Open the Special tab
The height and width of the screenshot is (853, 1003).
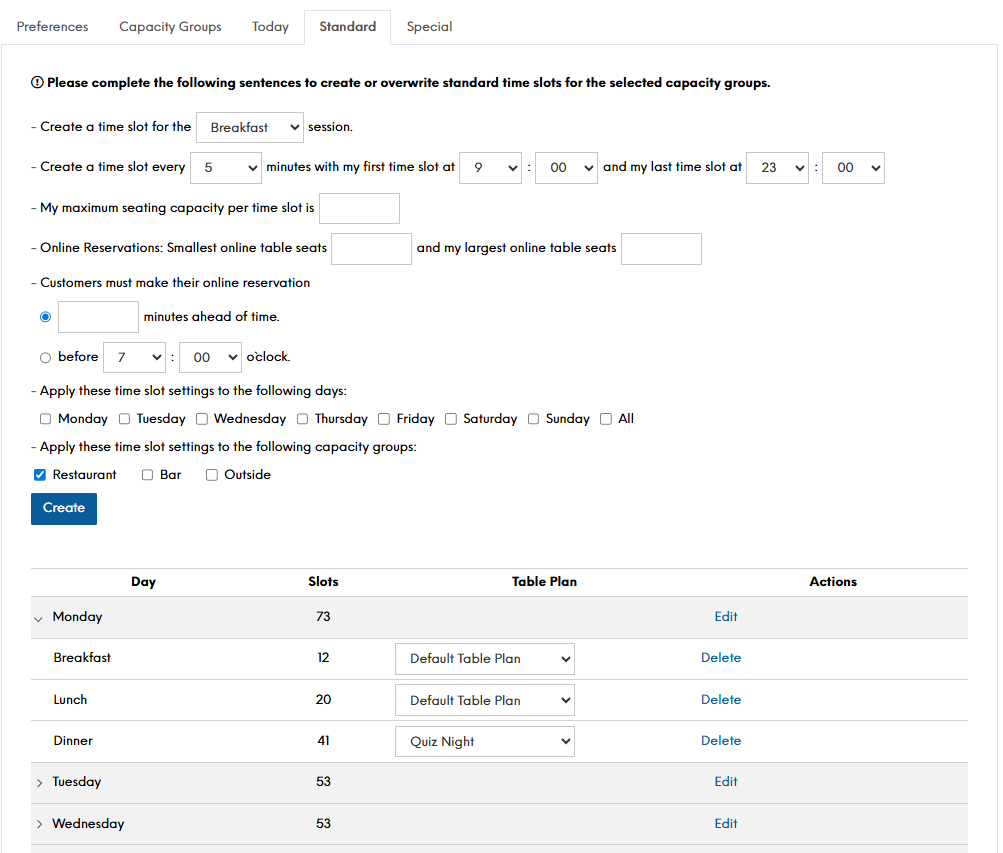point(429,27)
